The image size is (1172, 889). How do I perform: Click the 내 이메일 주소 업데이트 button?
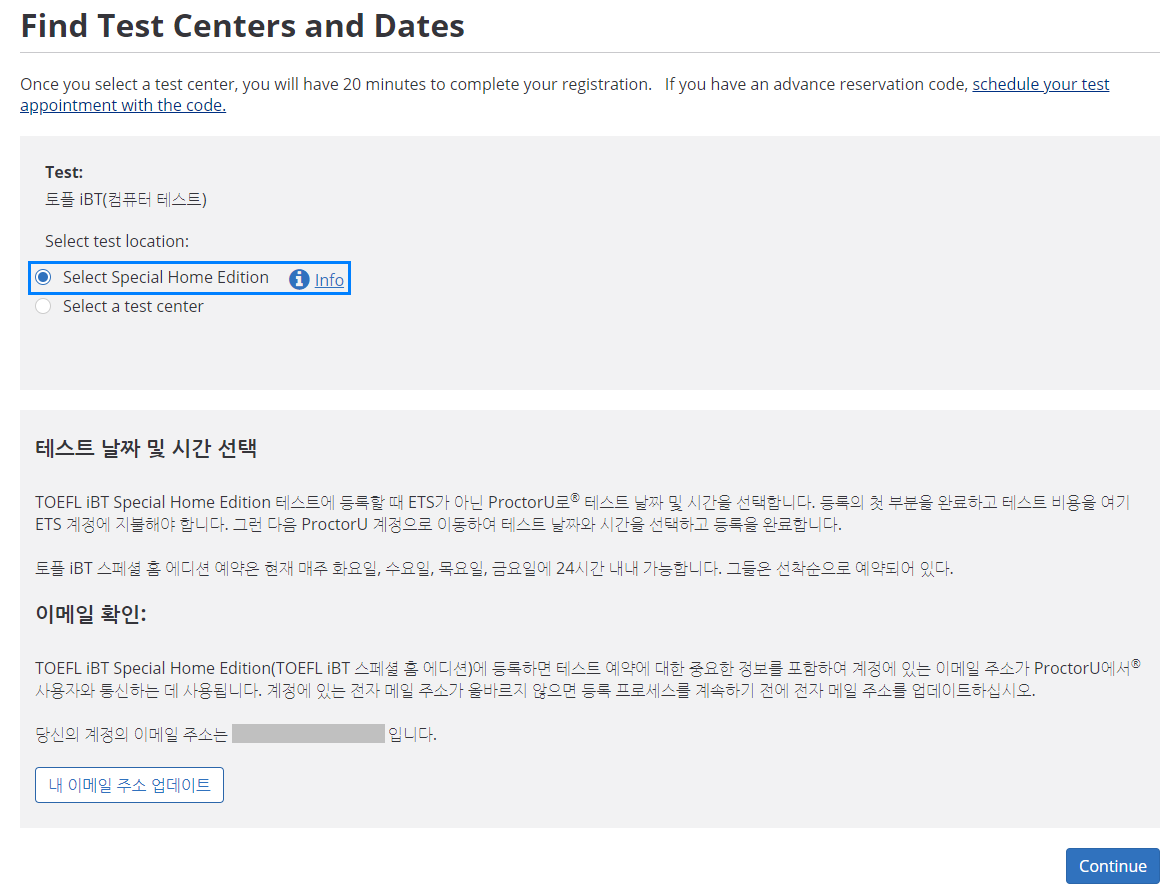129,784
